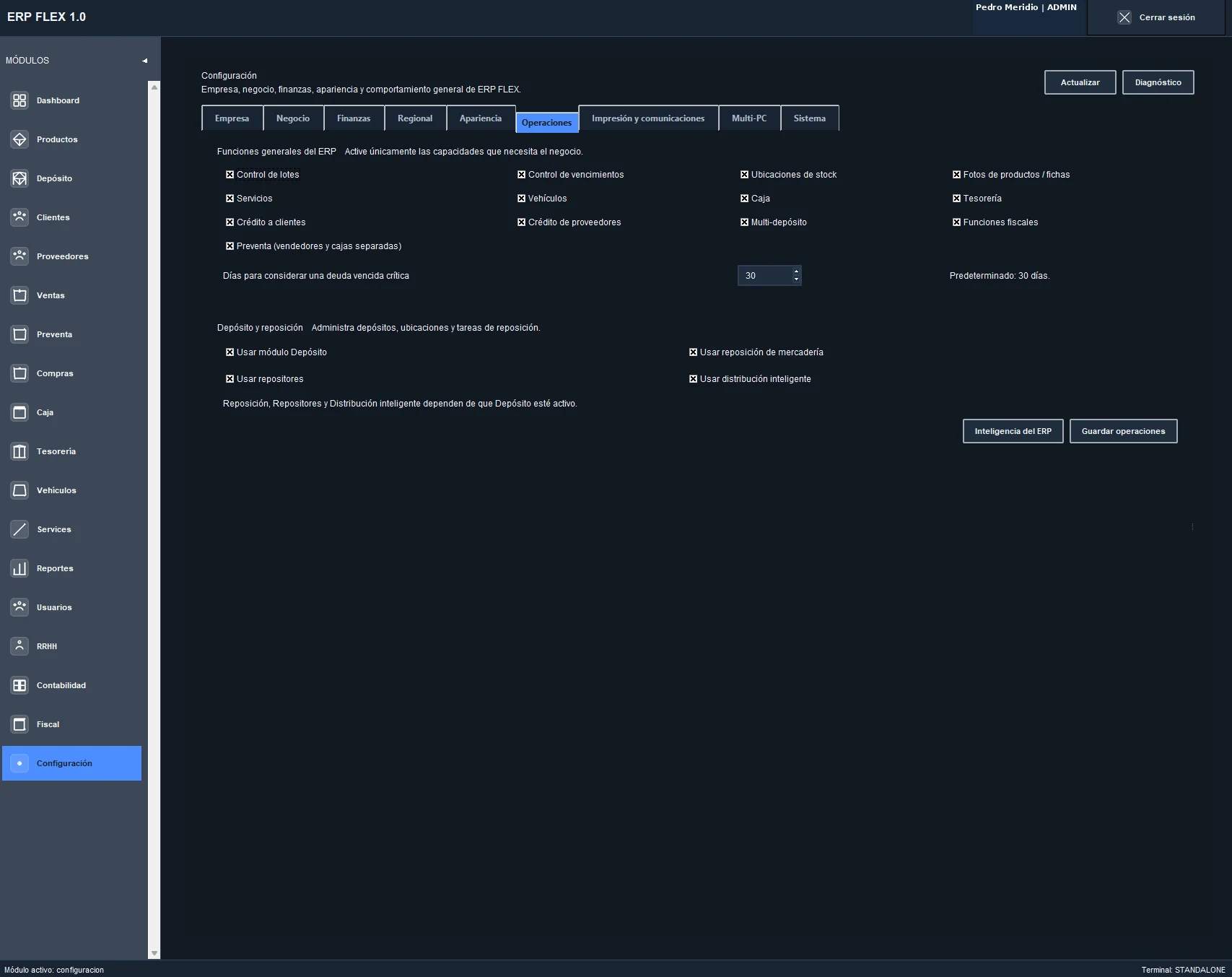Open the Vehículos module icon in sidebar
Screen dimensions: 1232x977
(19, 490)
